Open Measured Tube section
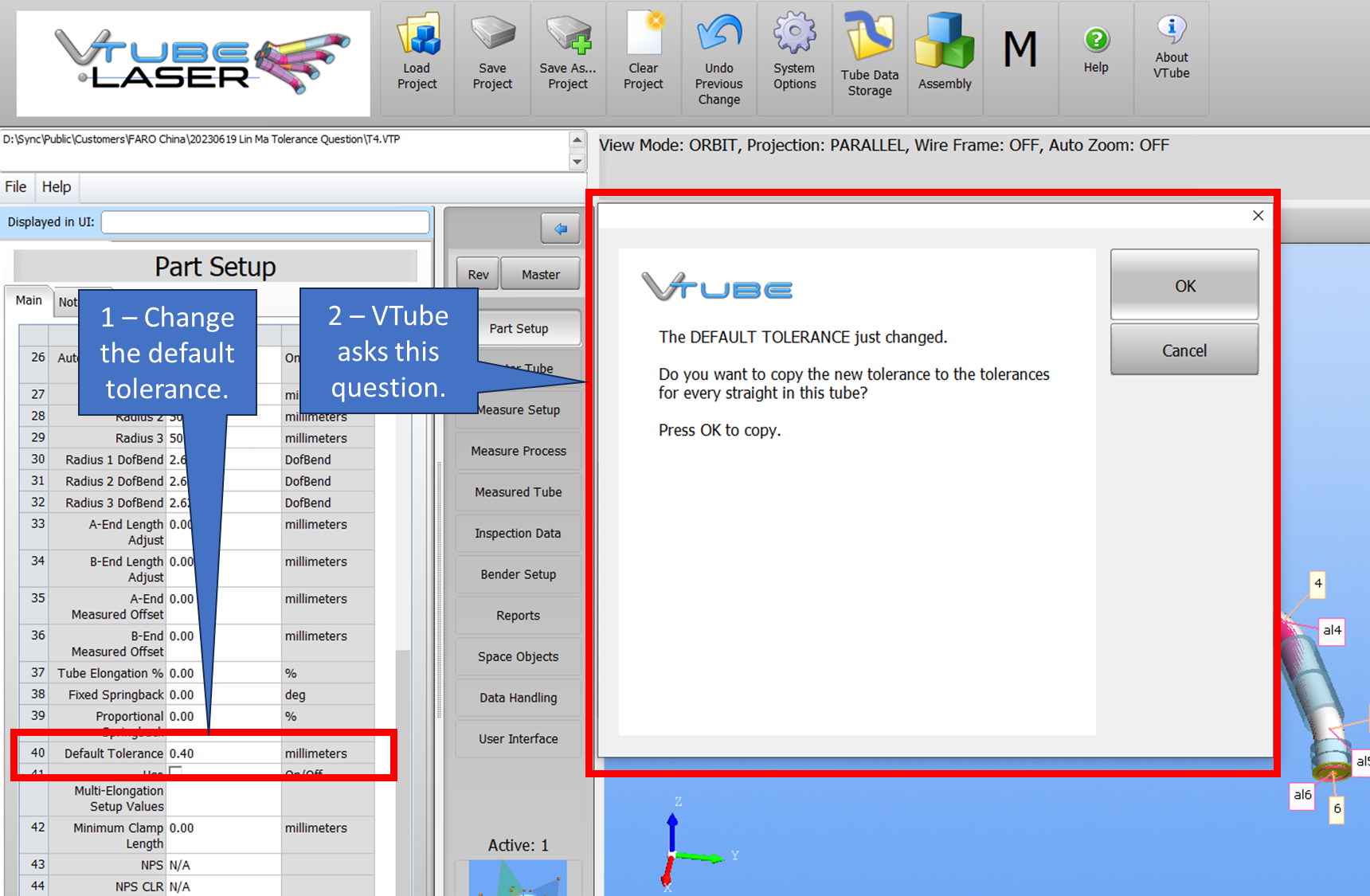The image size is (1370, 896). pyautogui.click(x=519, y=492)
